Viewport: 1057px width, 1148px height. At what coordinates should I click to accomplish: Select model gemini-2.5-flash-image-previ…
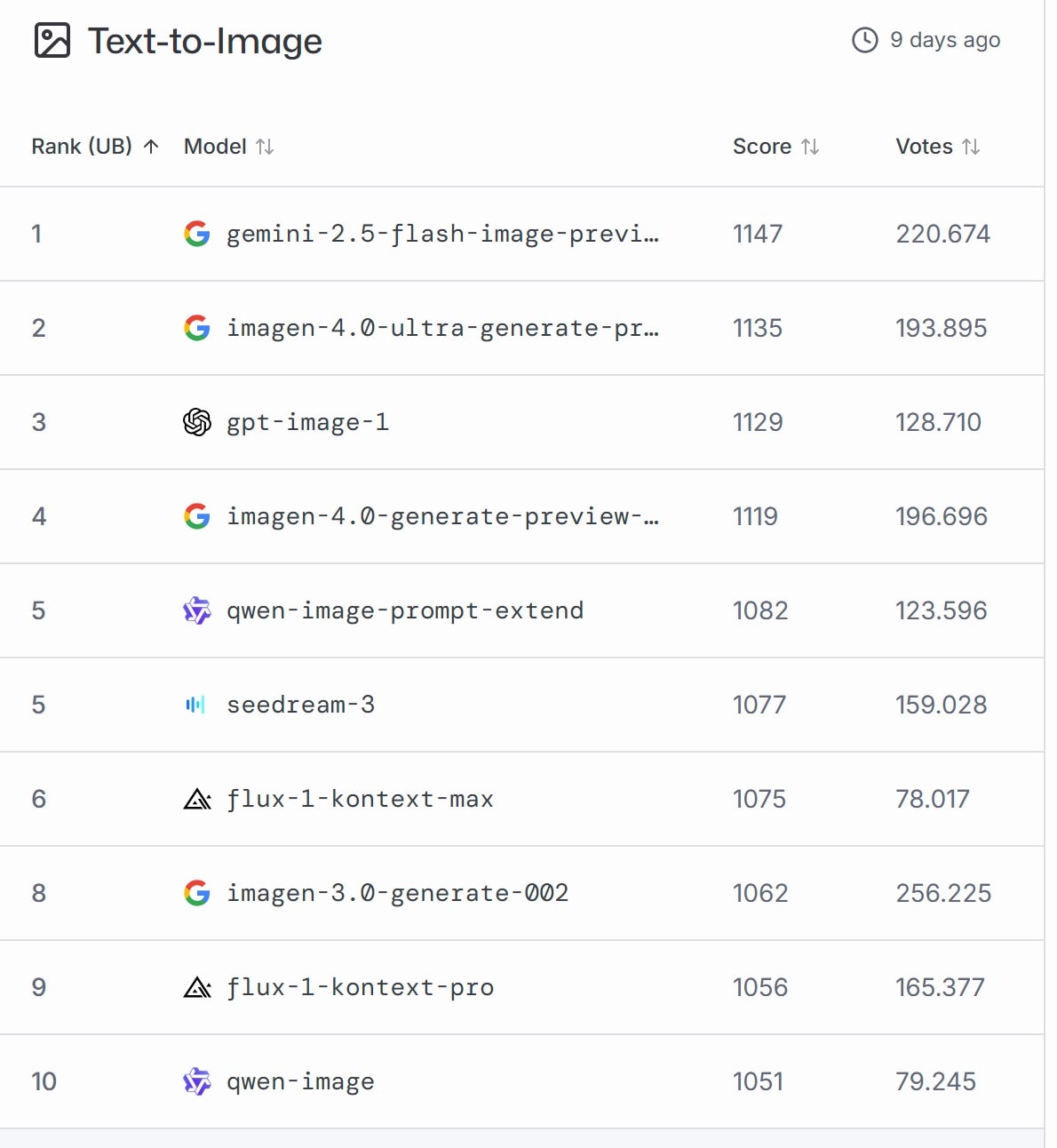pyautogui.click(x=442, y=234)
